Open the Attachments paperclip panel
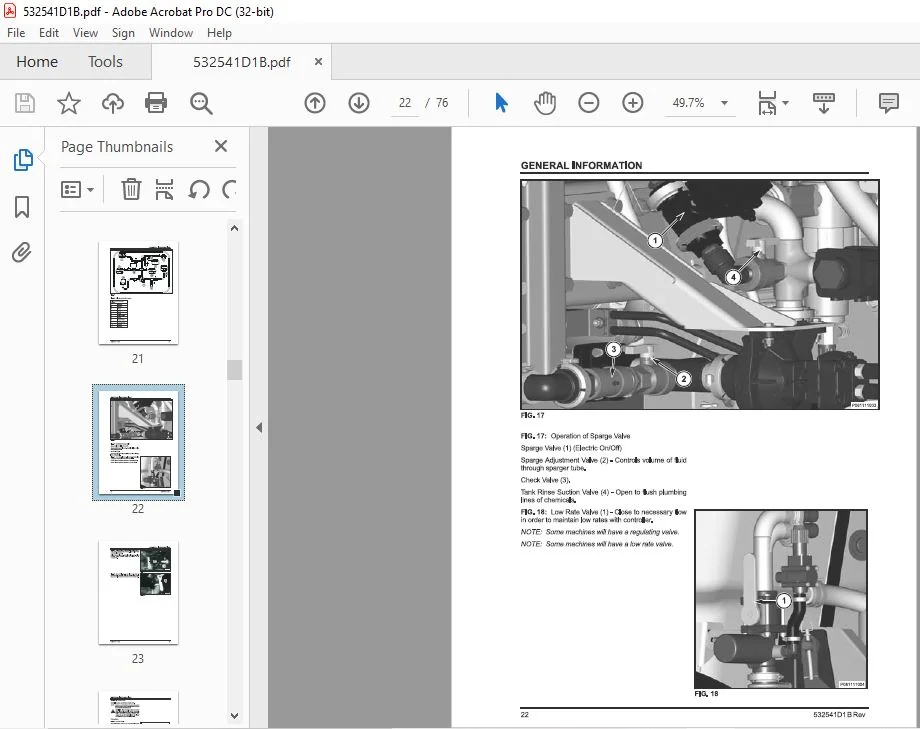The image size is (920, 729). 22,253
